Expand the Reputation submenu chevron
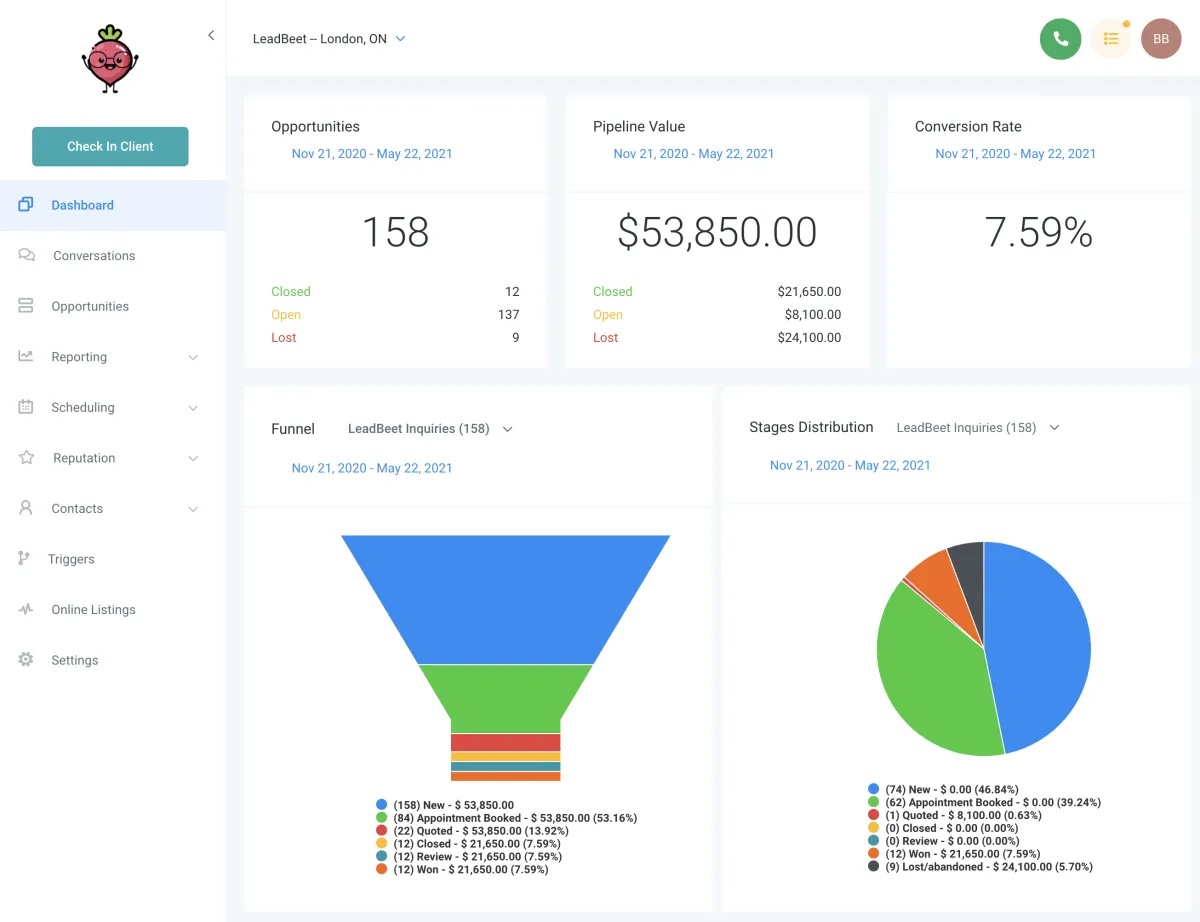The image size is (1200, 922). 193,458
